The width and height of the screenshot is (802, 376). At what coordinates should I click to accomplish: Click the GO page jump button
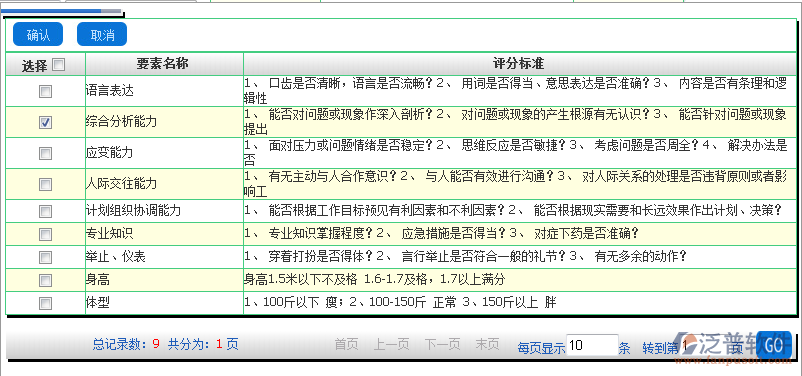coord(774,345)
